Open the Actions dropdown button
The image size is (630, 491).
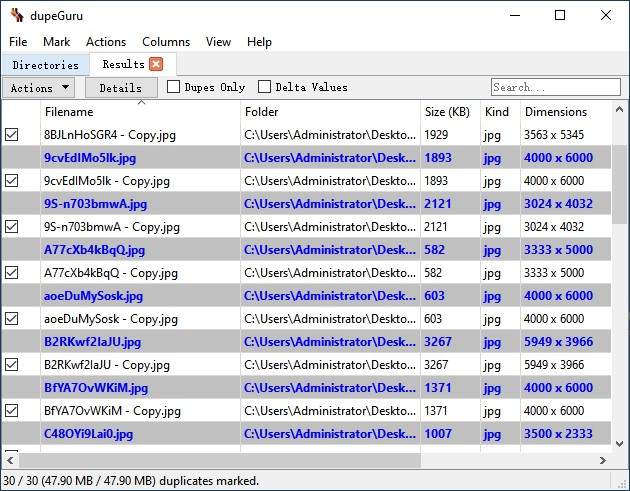(x=40, y=88)
